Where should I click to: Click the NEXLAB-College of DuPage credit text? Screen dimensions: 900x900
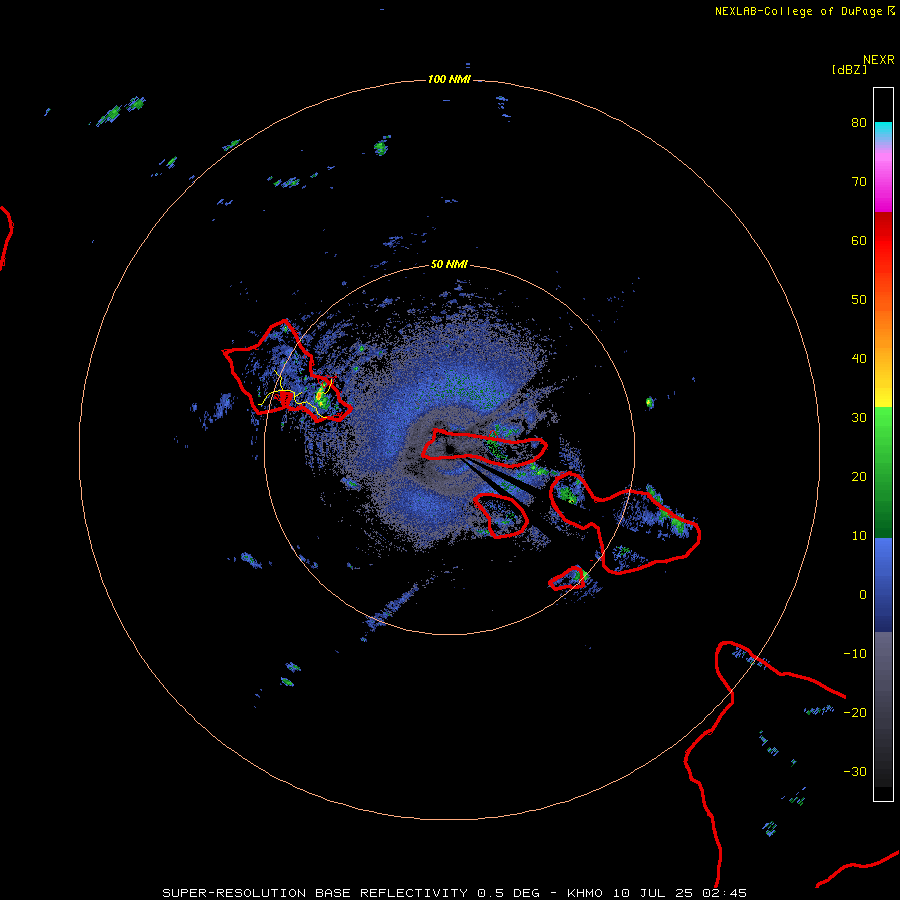click(x=798, y=11)
